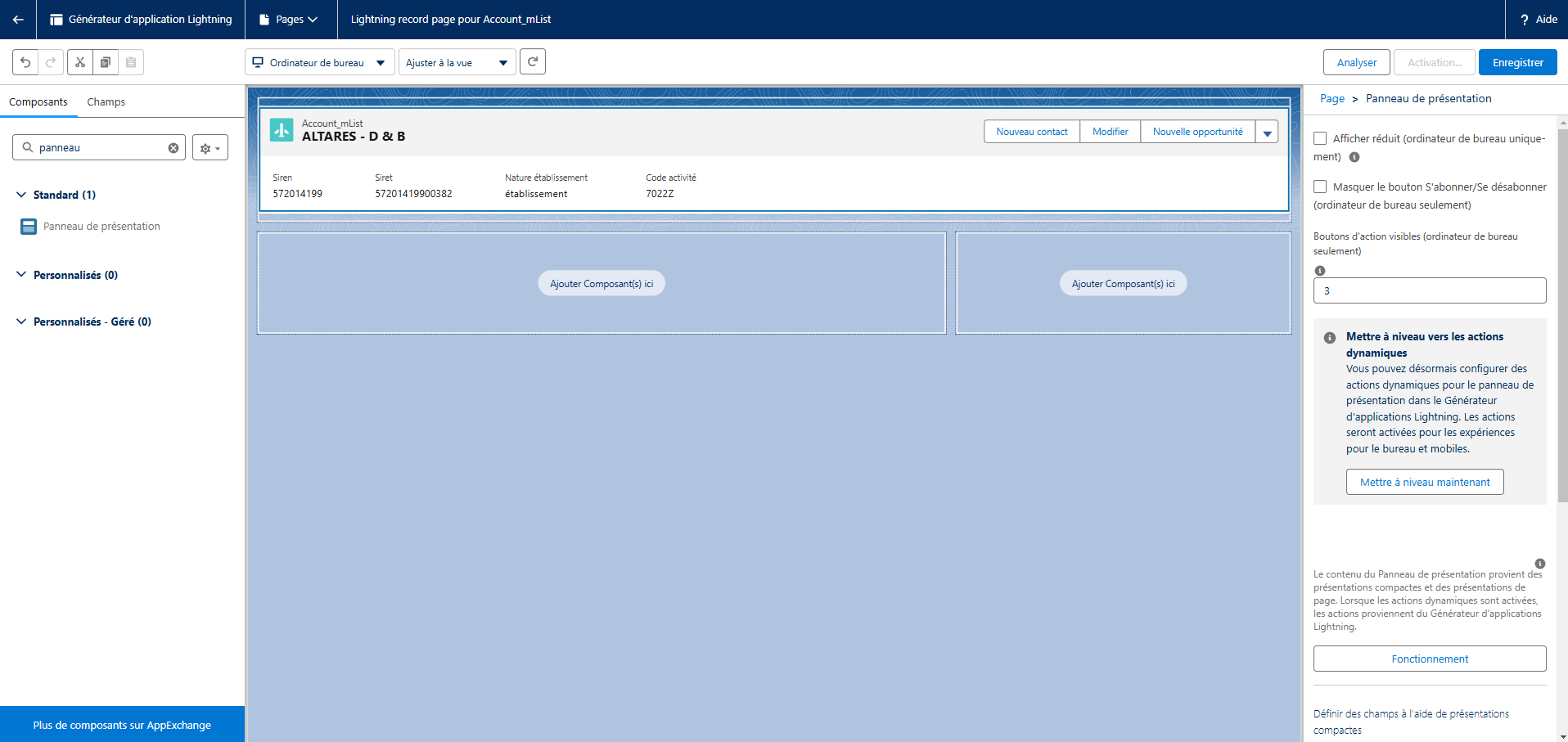Expand the Personnalisés - Géré (0) section
This screenshot has width=1568, height=742.
pyautogui.click(x=21, y=322)
